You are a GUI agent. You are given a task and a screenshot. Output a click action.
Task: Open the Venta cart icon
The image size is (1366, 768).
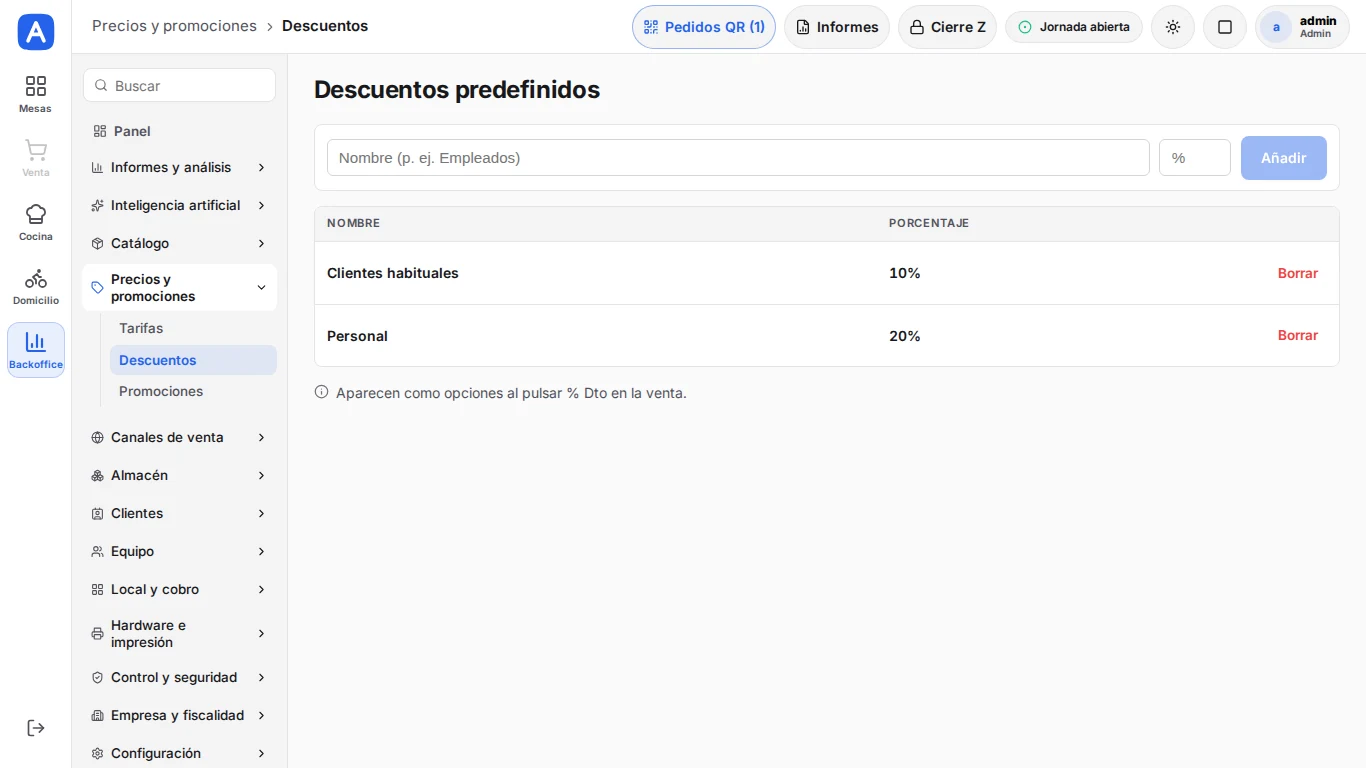(x=36, y=158)
